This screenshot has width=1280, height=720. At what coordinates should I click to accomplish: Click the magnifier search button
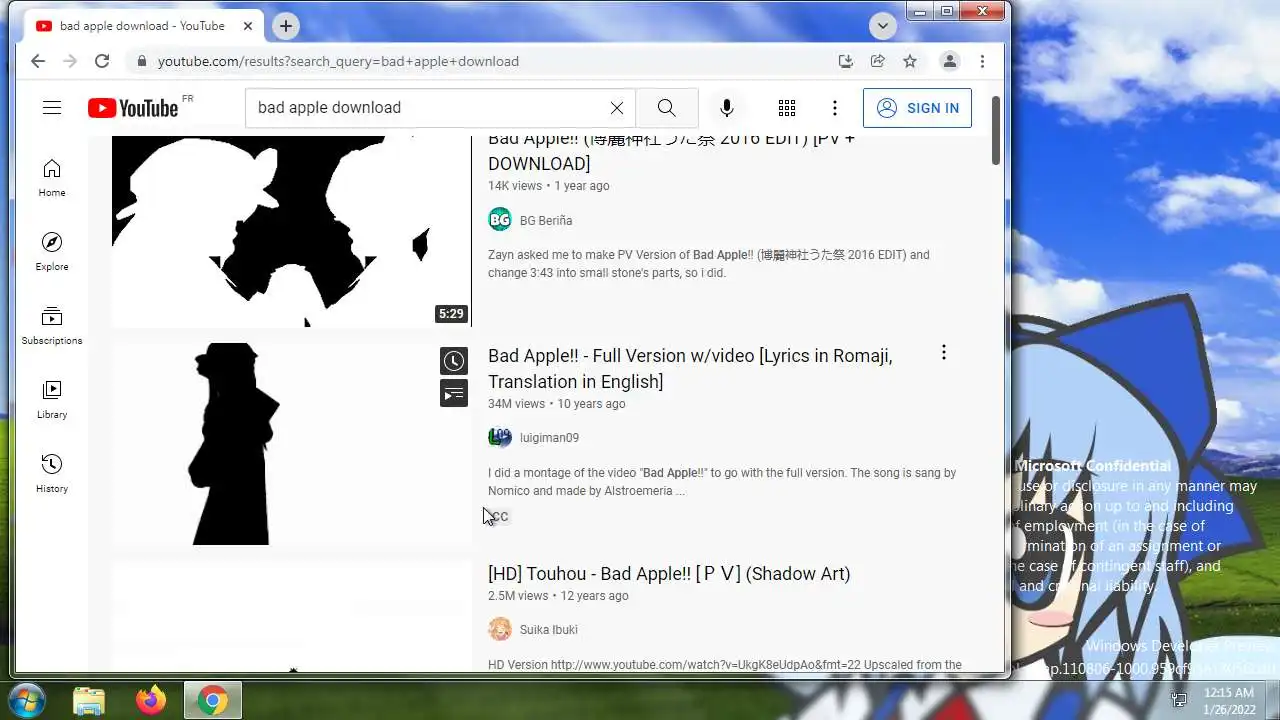[667, 108]
